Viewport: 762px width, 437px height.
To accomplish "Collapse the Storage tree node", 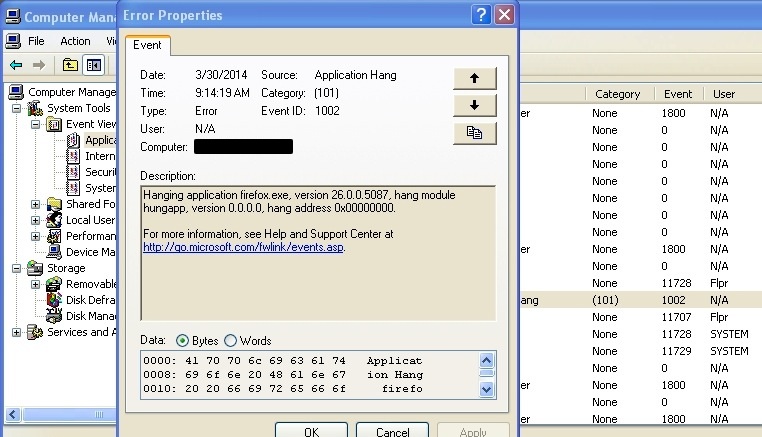I will point(20,268).
